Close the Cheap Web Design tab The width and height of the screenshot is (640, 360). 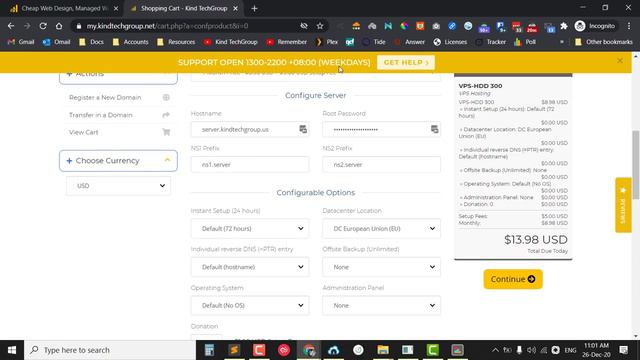point(116,8)
